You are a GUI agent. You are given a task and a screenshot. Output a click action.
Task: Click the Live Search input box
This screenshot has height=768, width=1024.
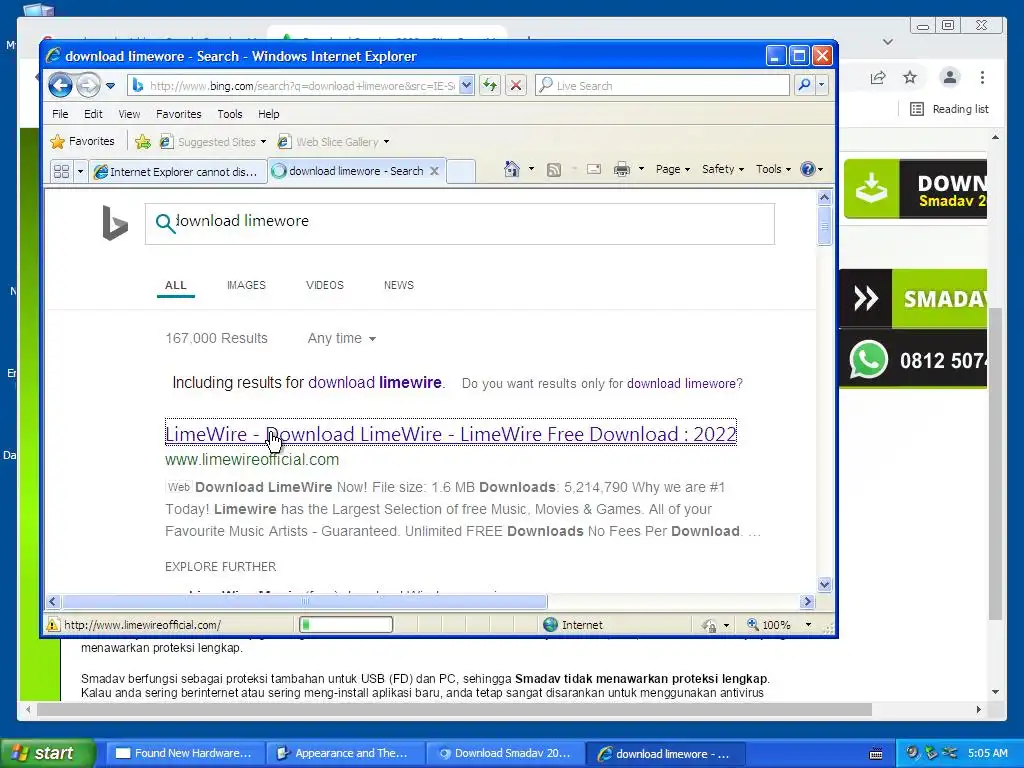(x=662, y=86)
